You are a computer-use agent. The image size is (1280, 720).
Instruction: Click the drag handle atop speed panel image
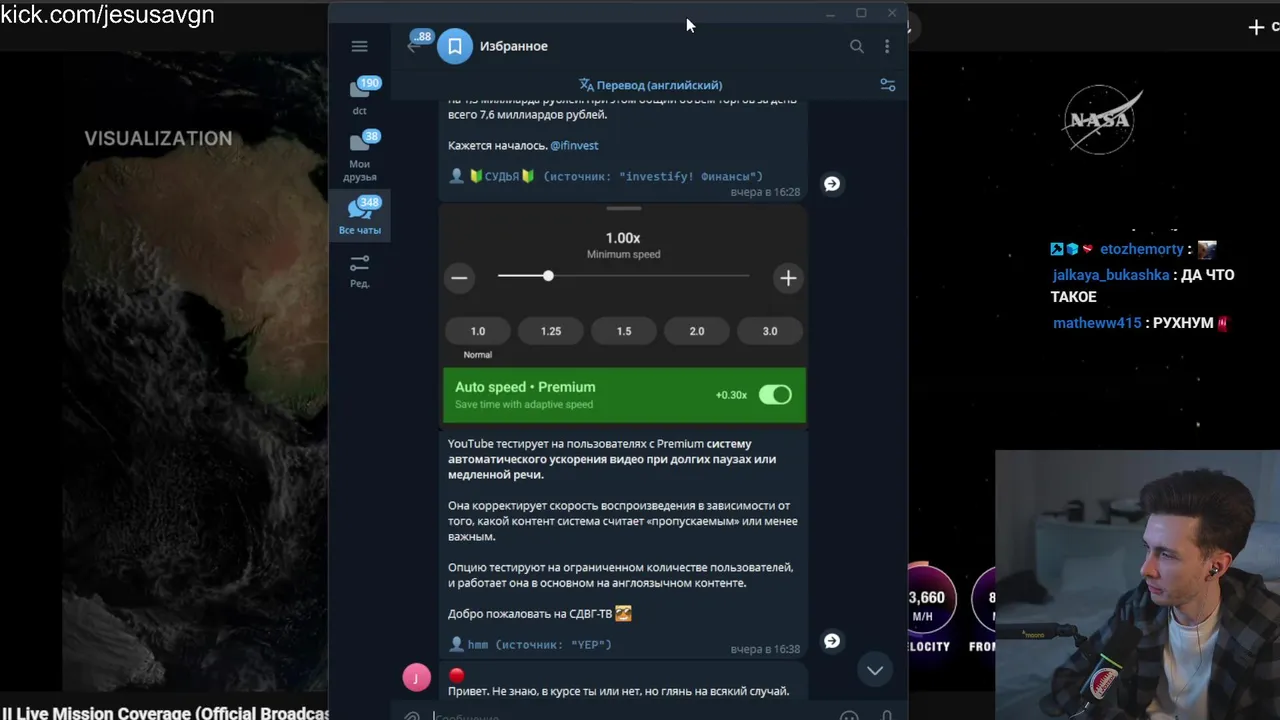(624, 209)
